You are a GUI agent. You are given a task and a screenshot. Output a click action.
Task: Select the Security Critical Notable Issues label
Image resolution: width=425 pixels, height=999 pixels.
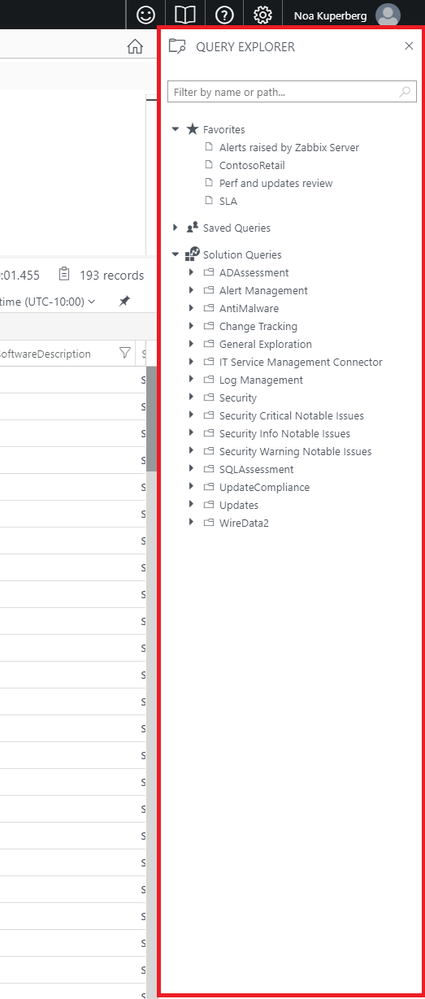click(292, 415)
